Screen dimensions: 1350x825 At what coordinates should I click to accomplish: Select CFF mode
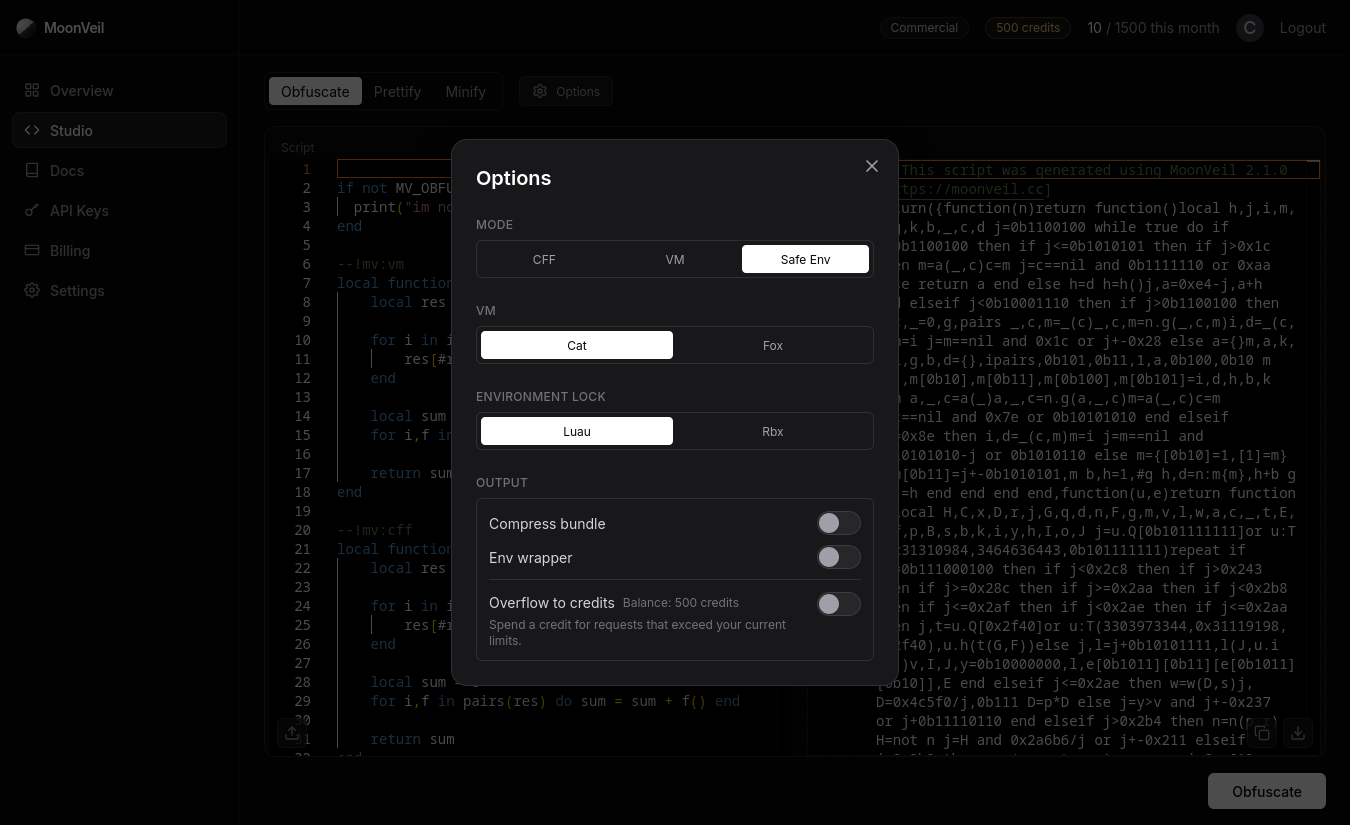pos(544,259)
